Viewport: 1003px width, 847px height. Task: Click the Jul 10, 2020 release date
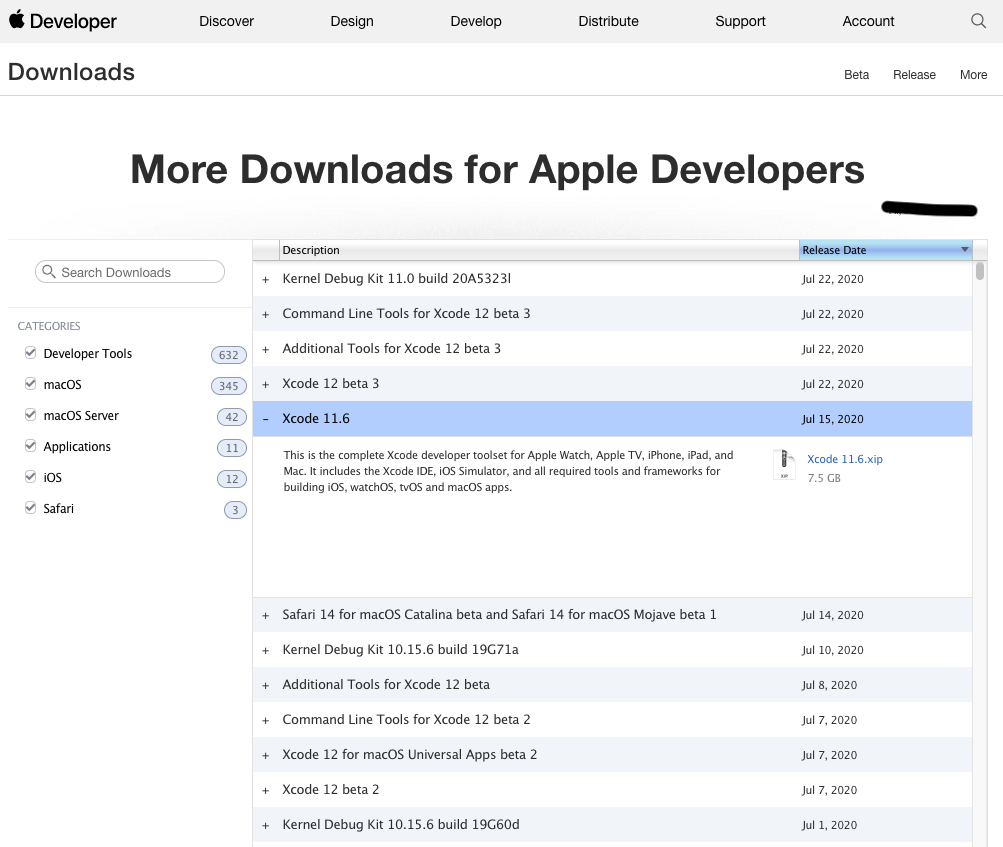pos(832,650)
